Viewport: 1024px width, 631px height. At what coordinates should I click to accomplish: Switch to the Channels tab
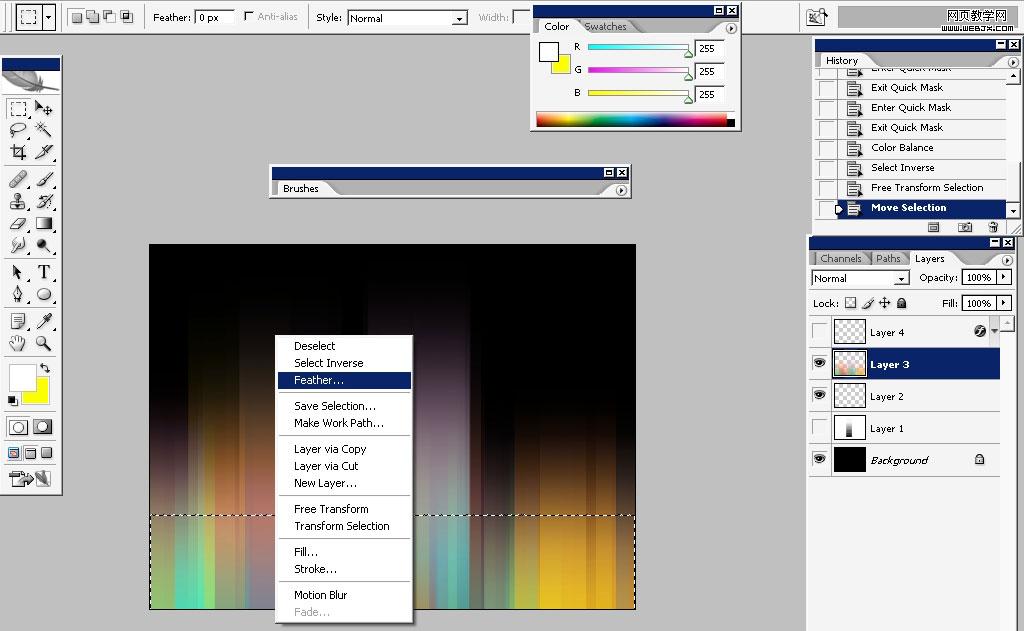point(840,258)
